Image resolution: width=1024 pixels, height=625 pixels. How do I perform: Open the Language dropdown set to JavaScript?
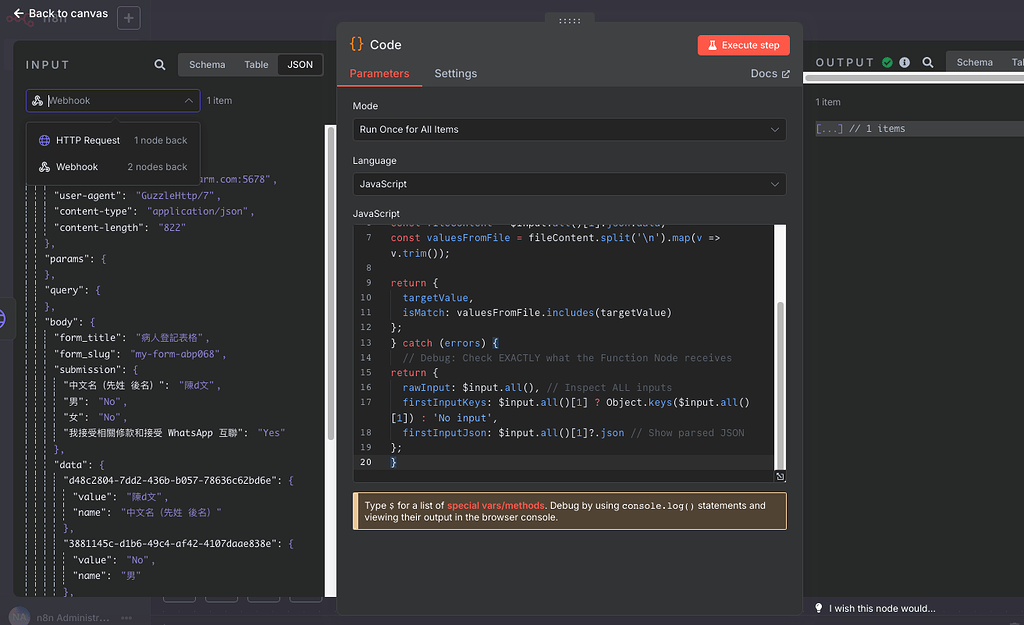click(569, 184)
